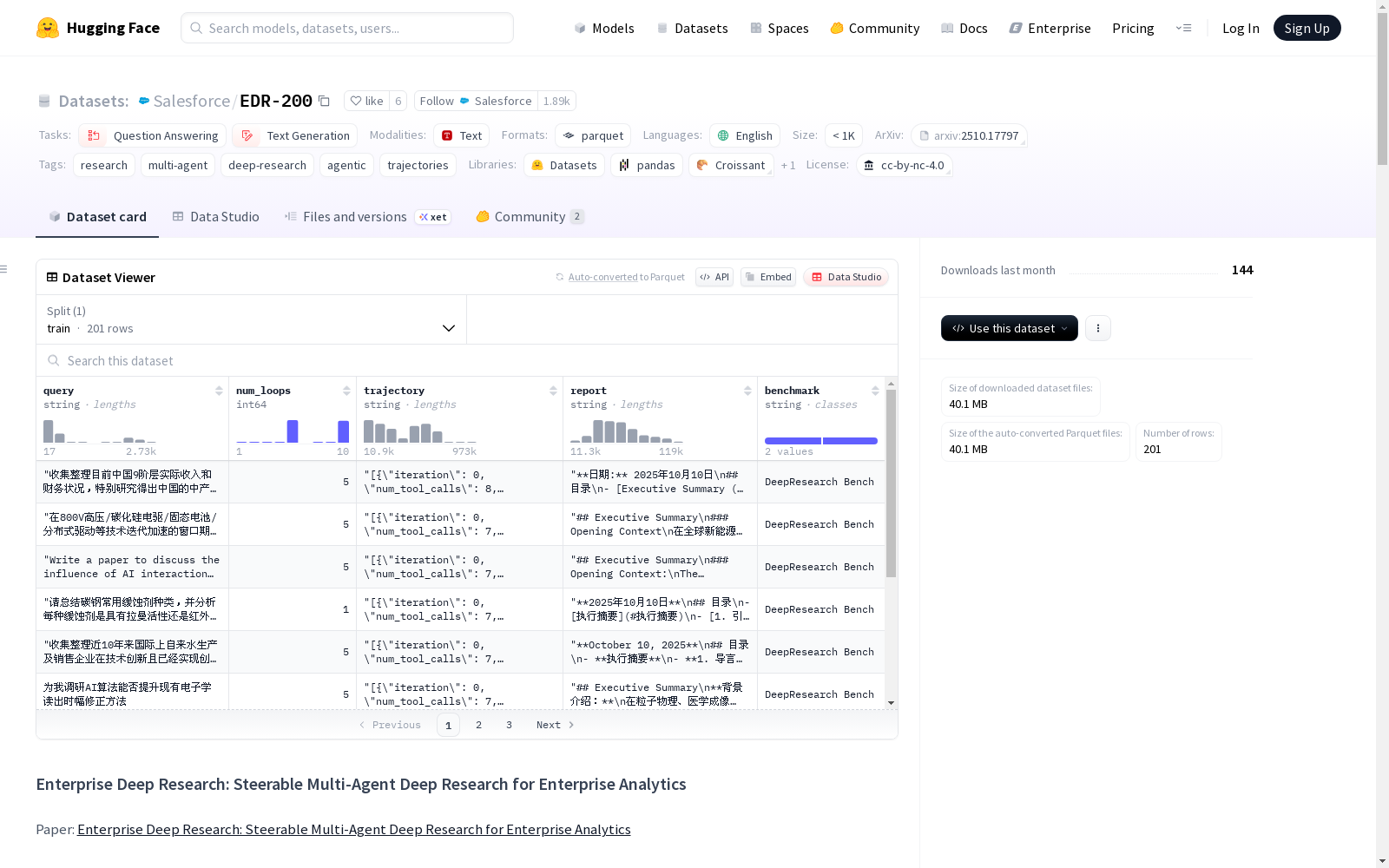1389x868 pixels.
Task: Sort the trajectory column
Action: pyautogui.click(x=553, y=391)
